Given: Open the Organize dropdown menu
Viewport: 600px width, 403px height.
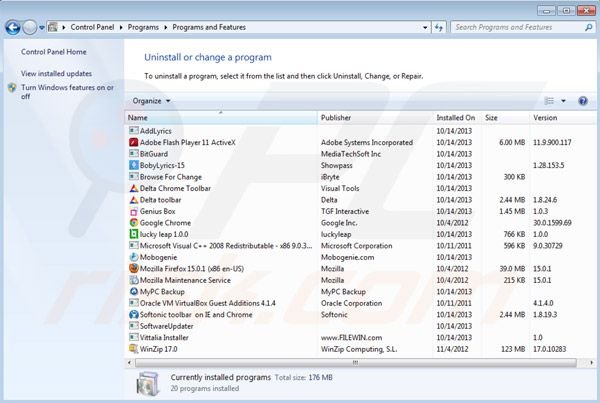Looking at the screenshot, I should [151, 101].
